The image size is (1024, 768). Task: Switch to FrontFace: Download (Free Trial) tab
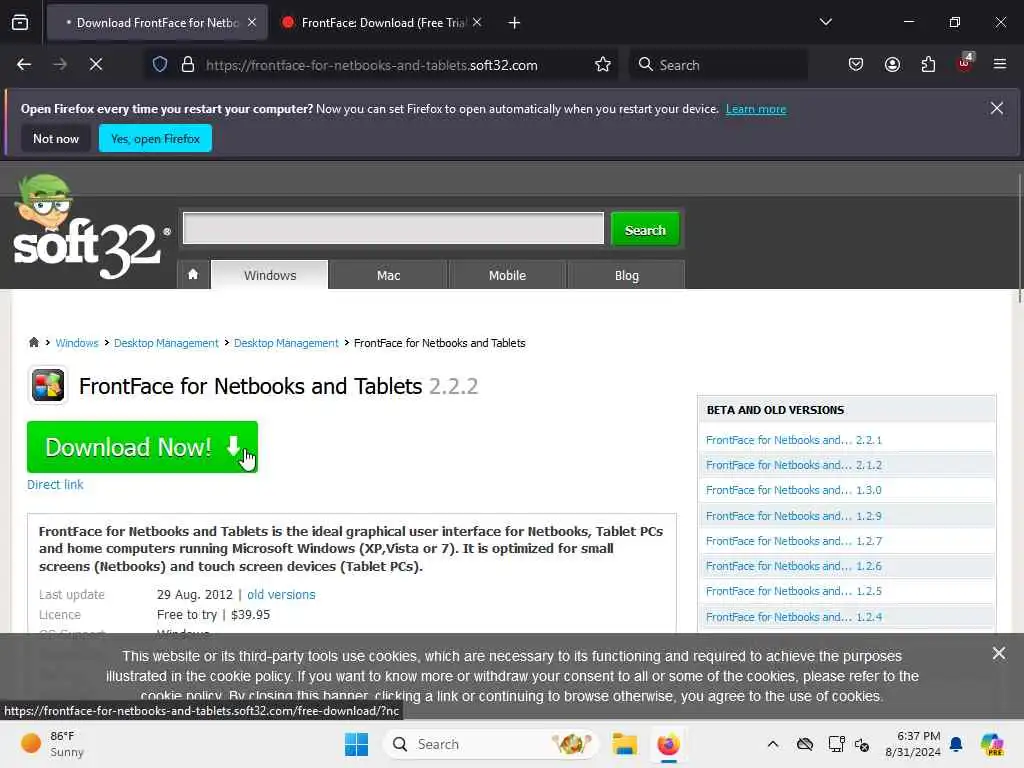coord(383,23)
